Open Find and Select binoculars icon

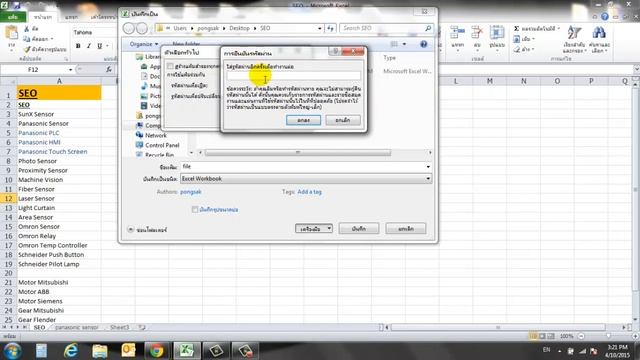599,33
